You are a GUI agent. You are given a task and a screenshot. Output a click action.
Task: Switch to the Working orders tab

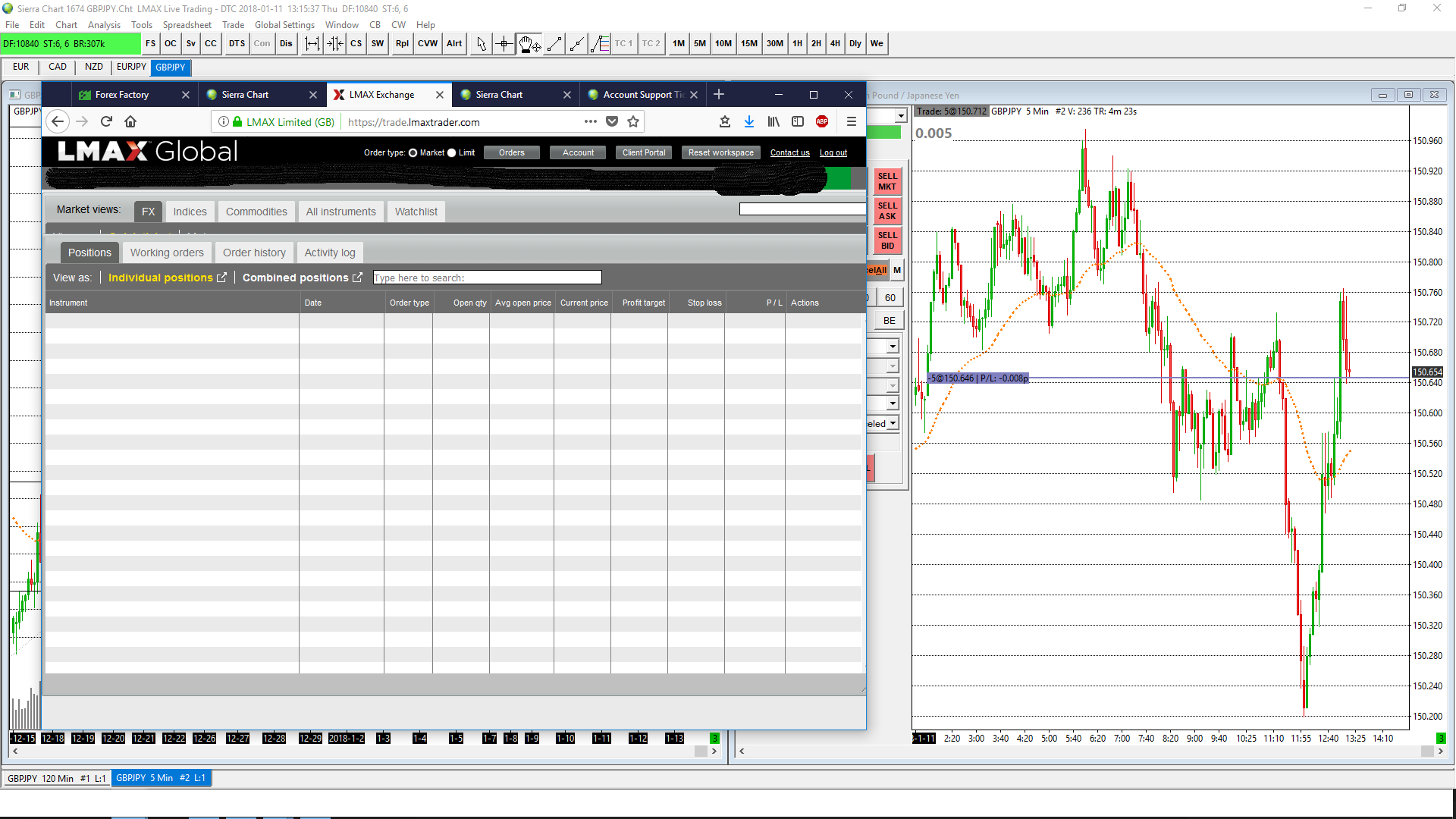[x=167, y=253]
